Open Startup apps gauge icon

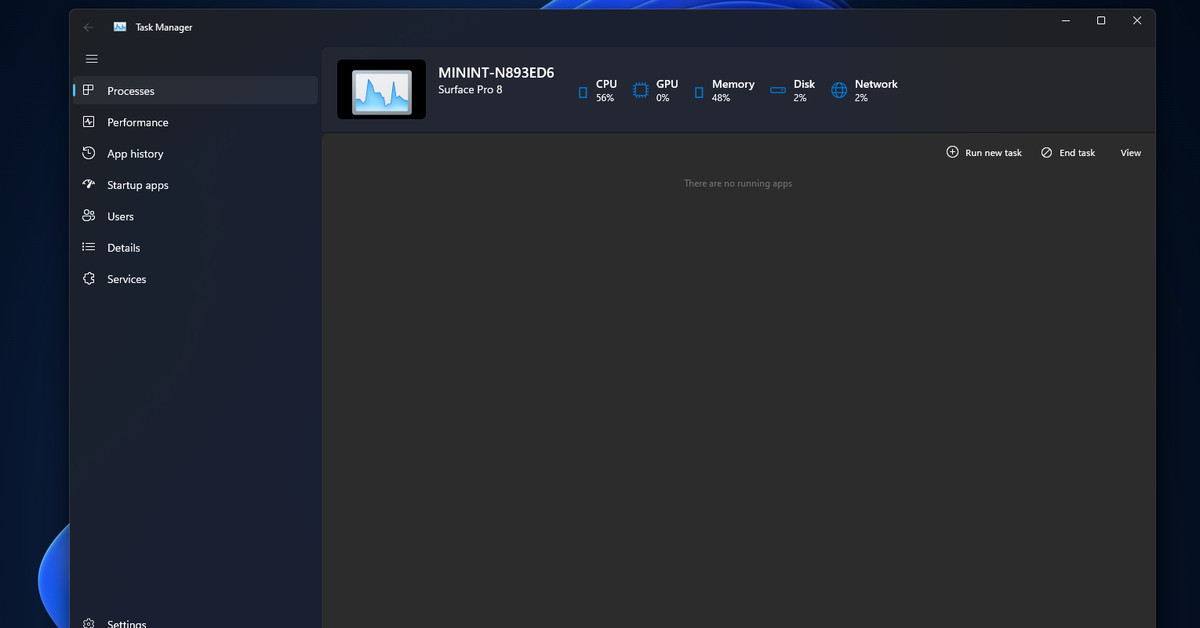point(89,185)
